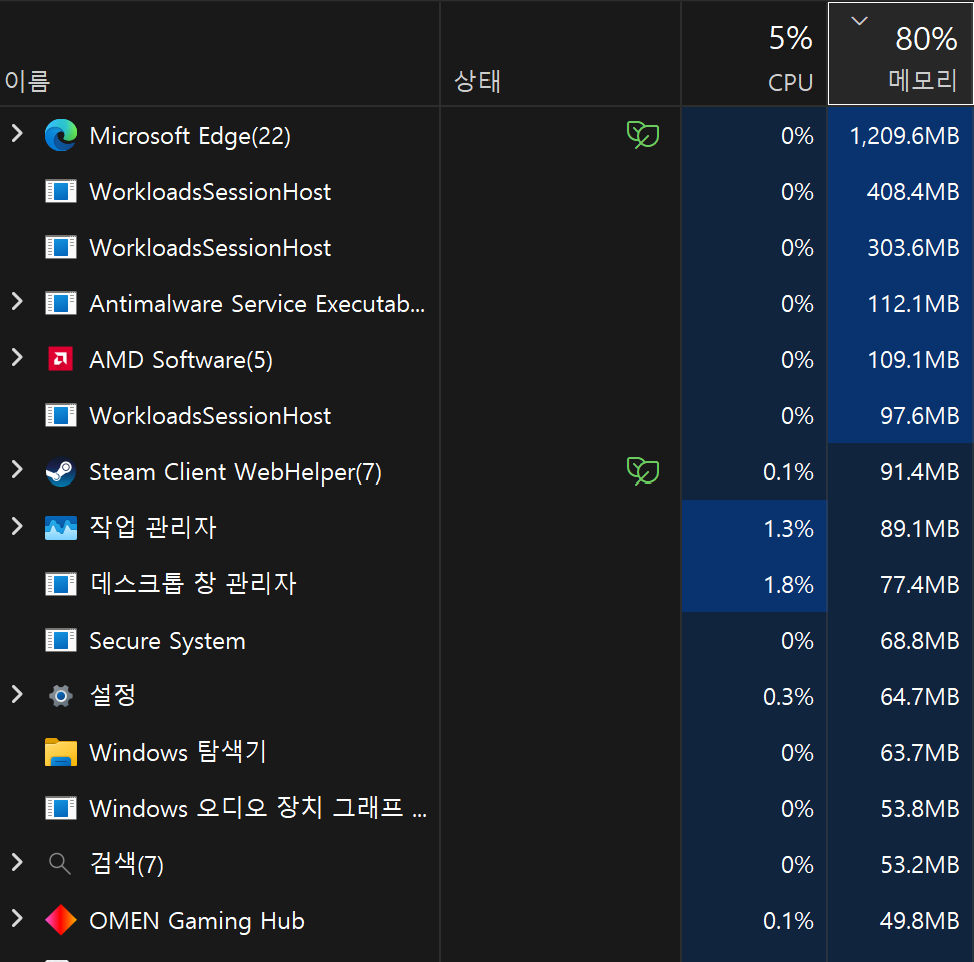Click icon of 303.6MB WorkloadsSessionHost

(61, 247)
